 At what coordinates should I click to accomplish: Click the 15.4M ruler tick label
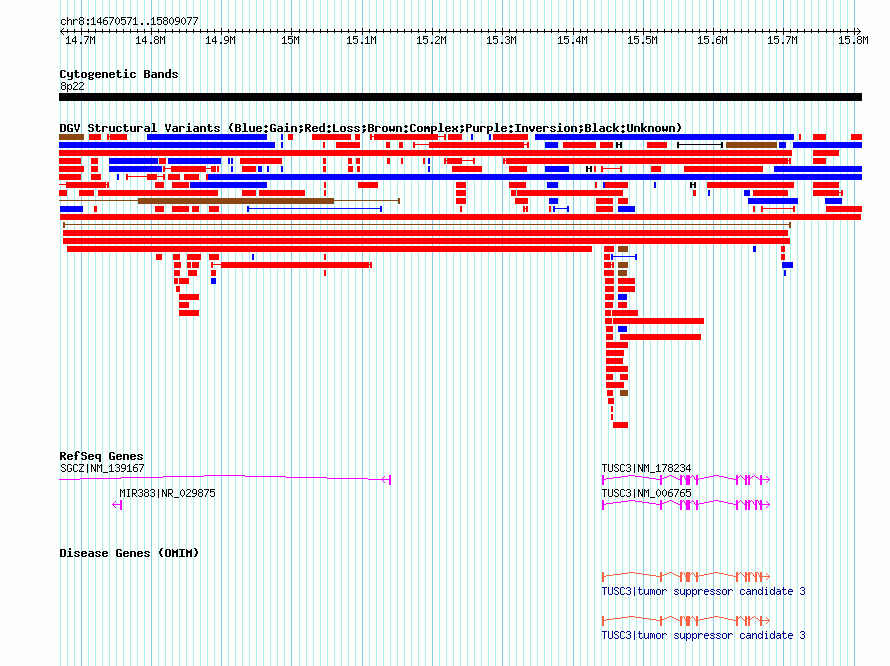(572, 40)
